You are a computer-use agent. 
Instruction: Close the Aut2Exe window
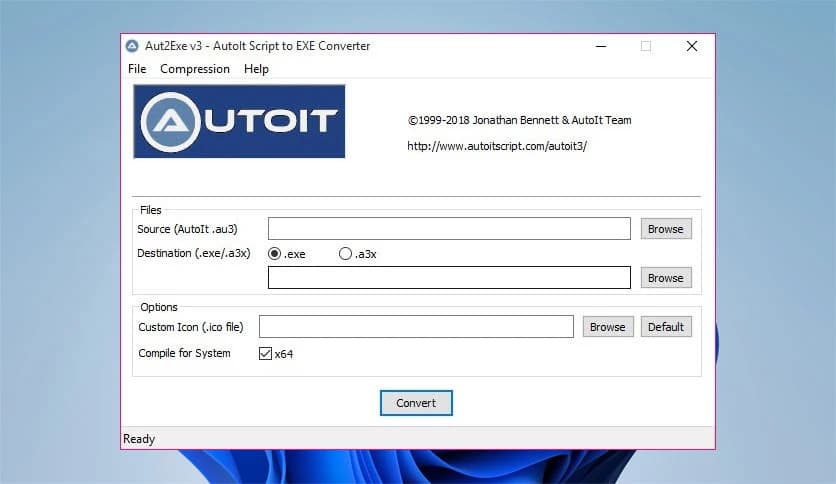[x=692, y=46]
